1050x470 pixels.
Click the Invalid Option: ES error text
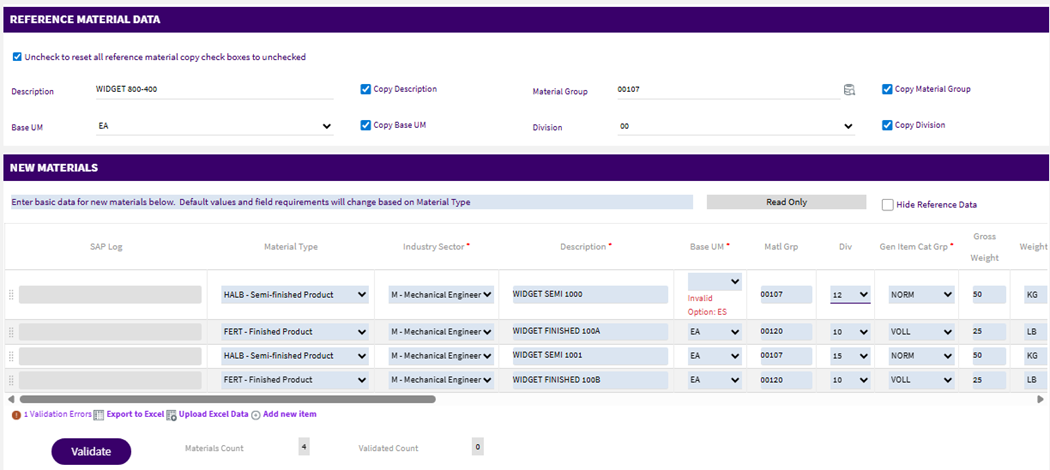[707, 305]
